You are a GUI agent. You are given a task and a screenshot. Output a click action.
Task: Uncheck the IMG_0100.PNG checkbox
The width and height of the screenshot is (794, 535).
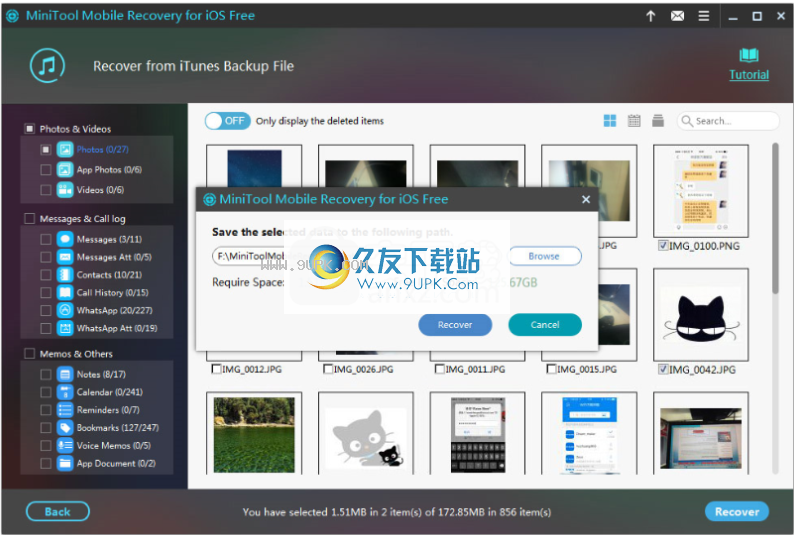pyautogui.click(x=663, y=245)
